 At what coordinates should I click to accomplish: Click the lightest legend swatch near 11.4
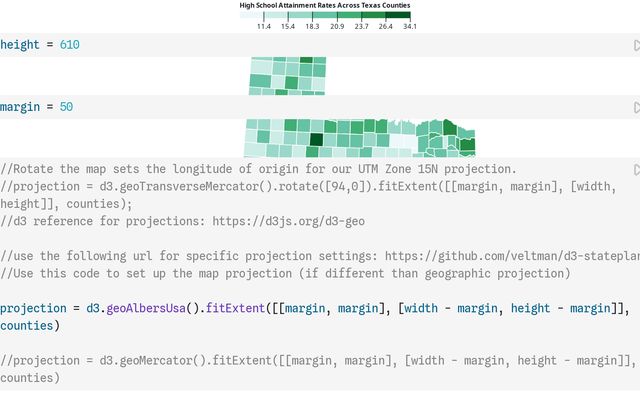[251, 14]
